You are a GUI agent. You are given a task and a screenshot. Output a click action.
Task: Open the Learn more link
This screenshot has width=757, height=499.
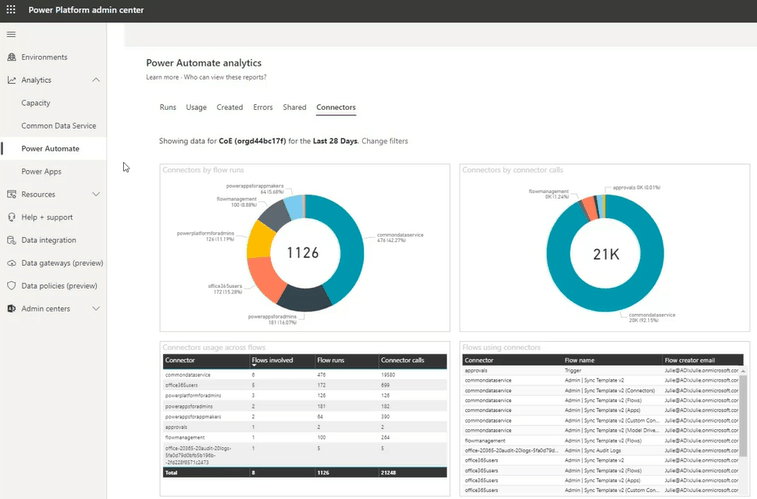[163, 77]
